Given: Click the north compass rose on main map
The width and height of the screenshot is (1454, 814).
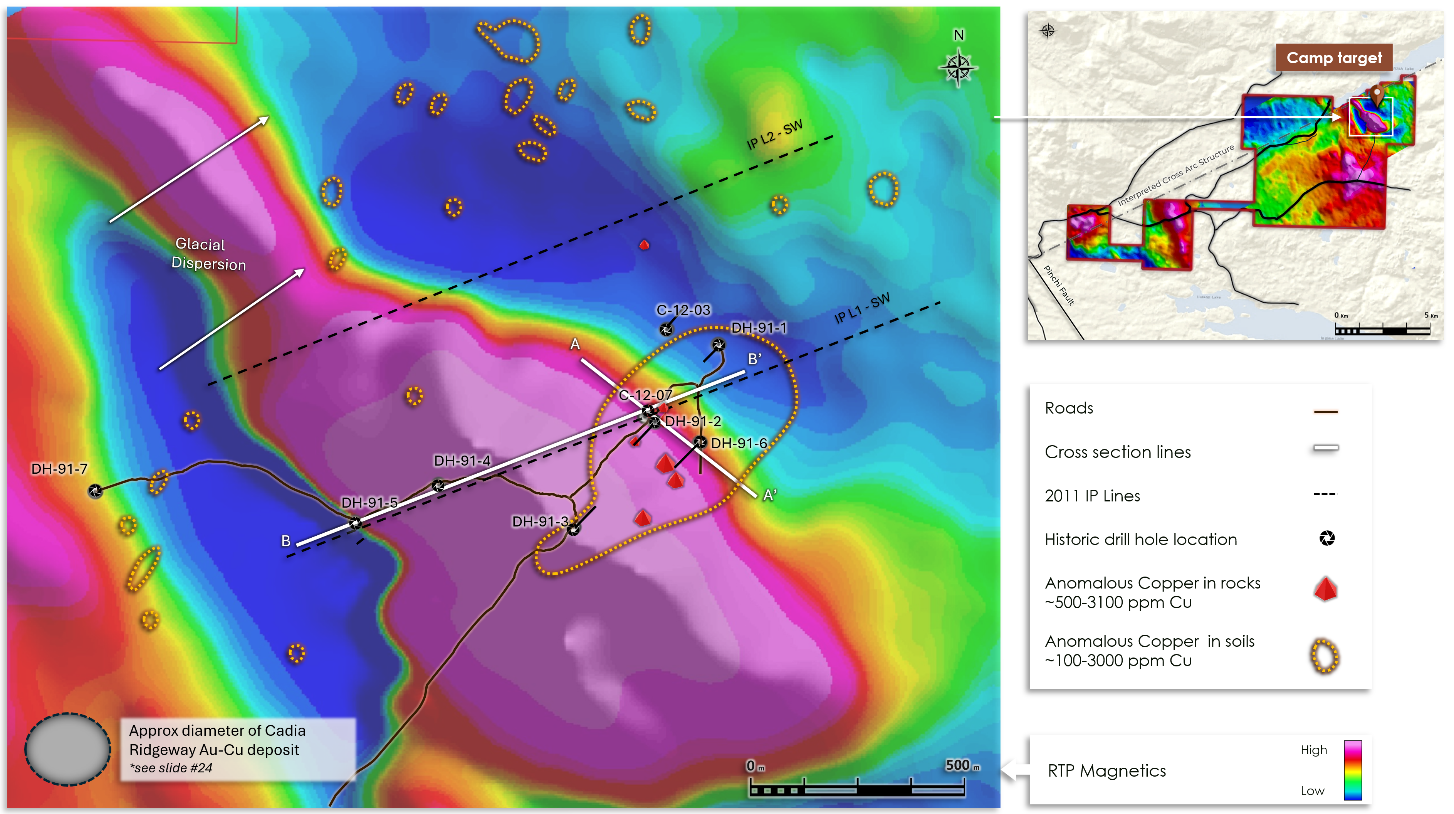Looking at the screenshot, I should tap(958, 67).
